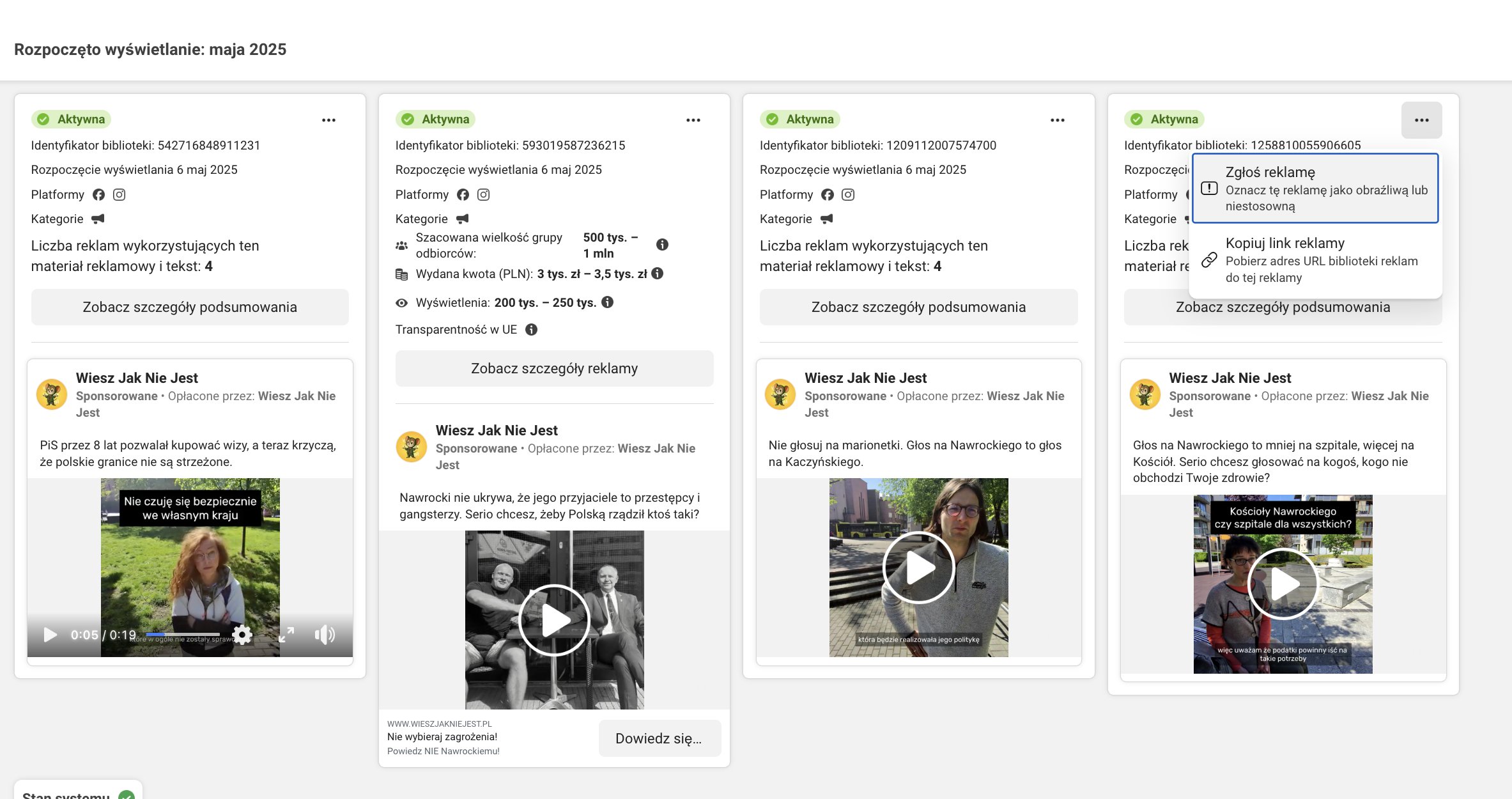Open 'Wiesz Jak Nie Jest' page name in first ad
Screen dimensions: 1512x799
coord(137,378)
